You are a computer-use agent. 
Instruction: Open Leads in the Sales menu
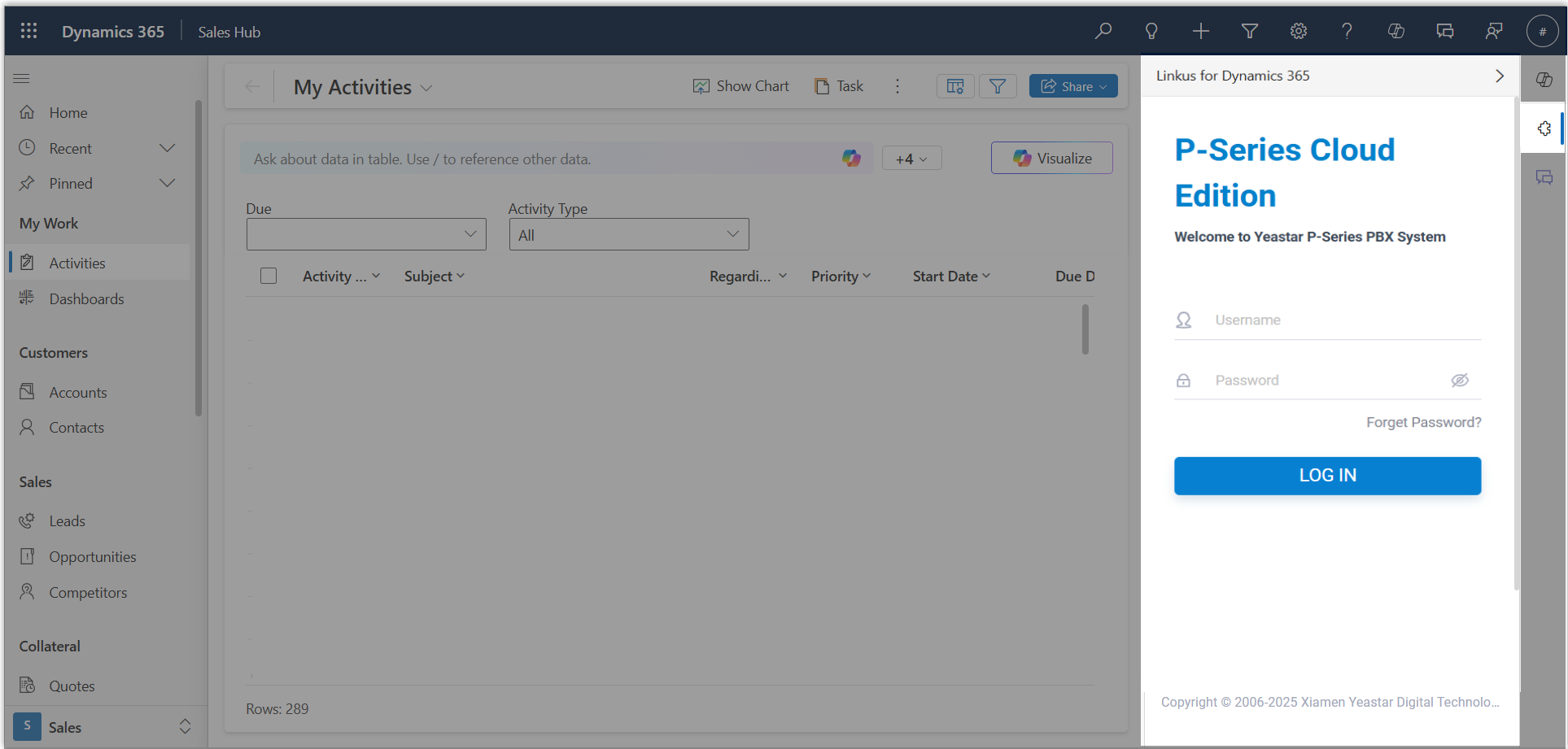click(x=67, y=521)
